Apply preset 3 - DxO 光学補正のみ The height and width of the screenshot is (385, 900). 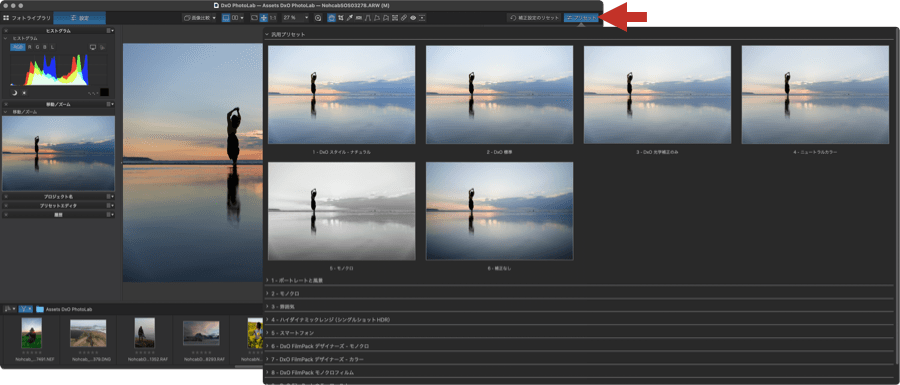(657, 95)
